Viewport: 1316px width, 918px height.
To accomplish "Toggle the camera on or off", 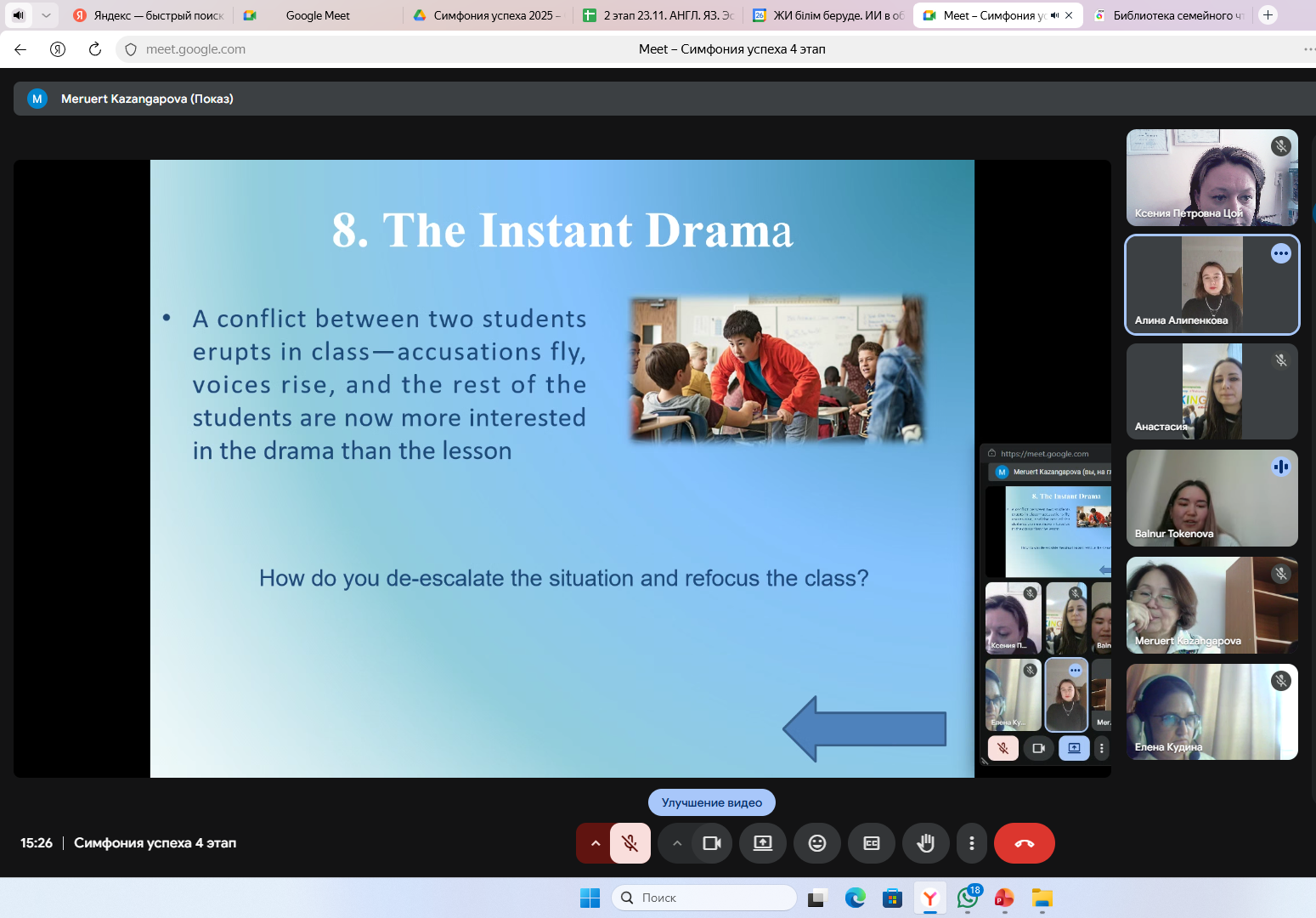I will [x=712, y=843].
